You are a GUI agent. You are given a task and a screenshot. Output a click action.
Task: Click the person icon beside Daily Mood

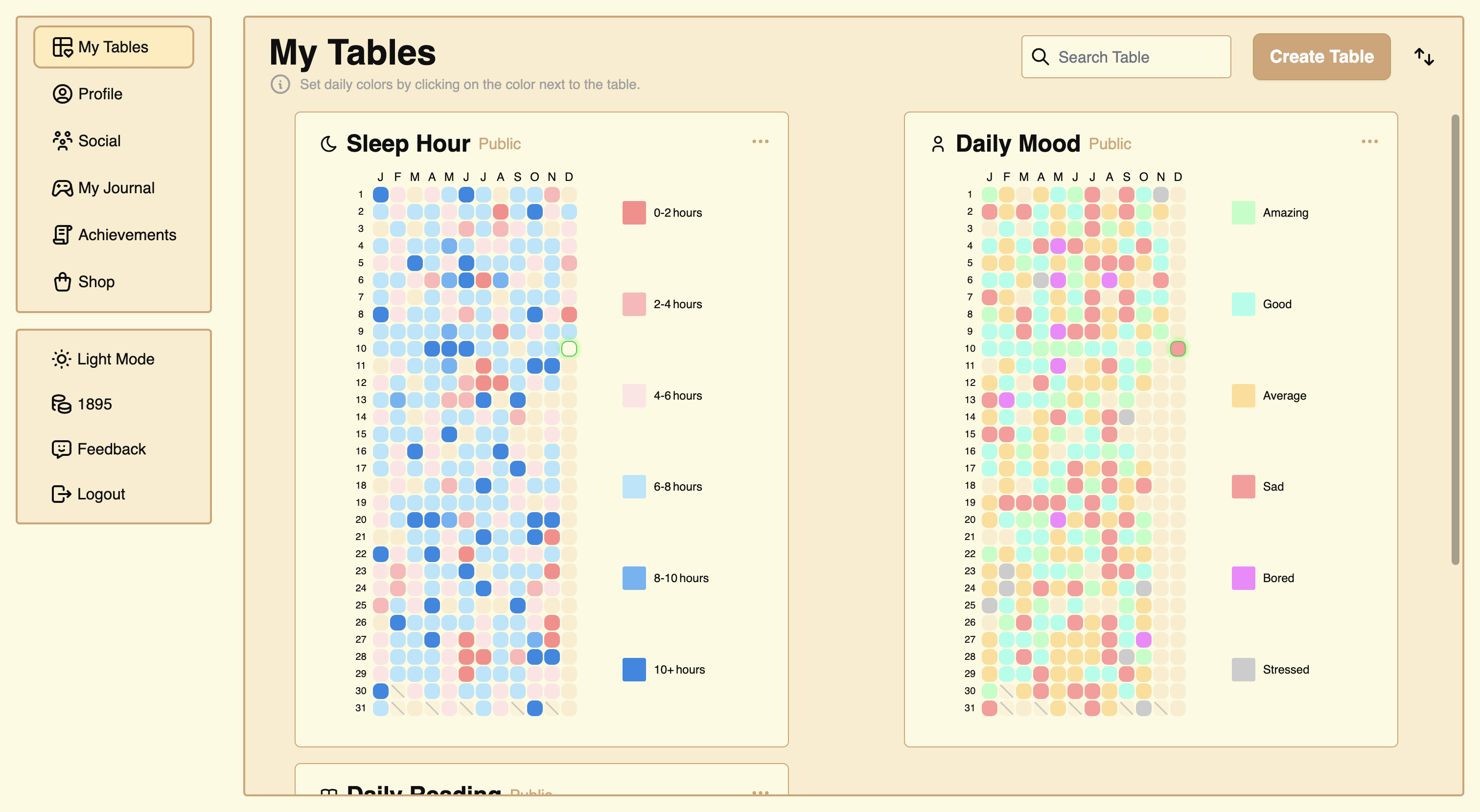coord(938,143)
